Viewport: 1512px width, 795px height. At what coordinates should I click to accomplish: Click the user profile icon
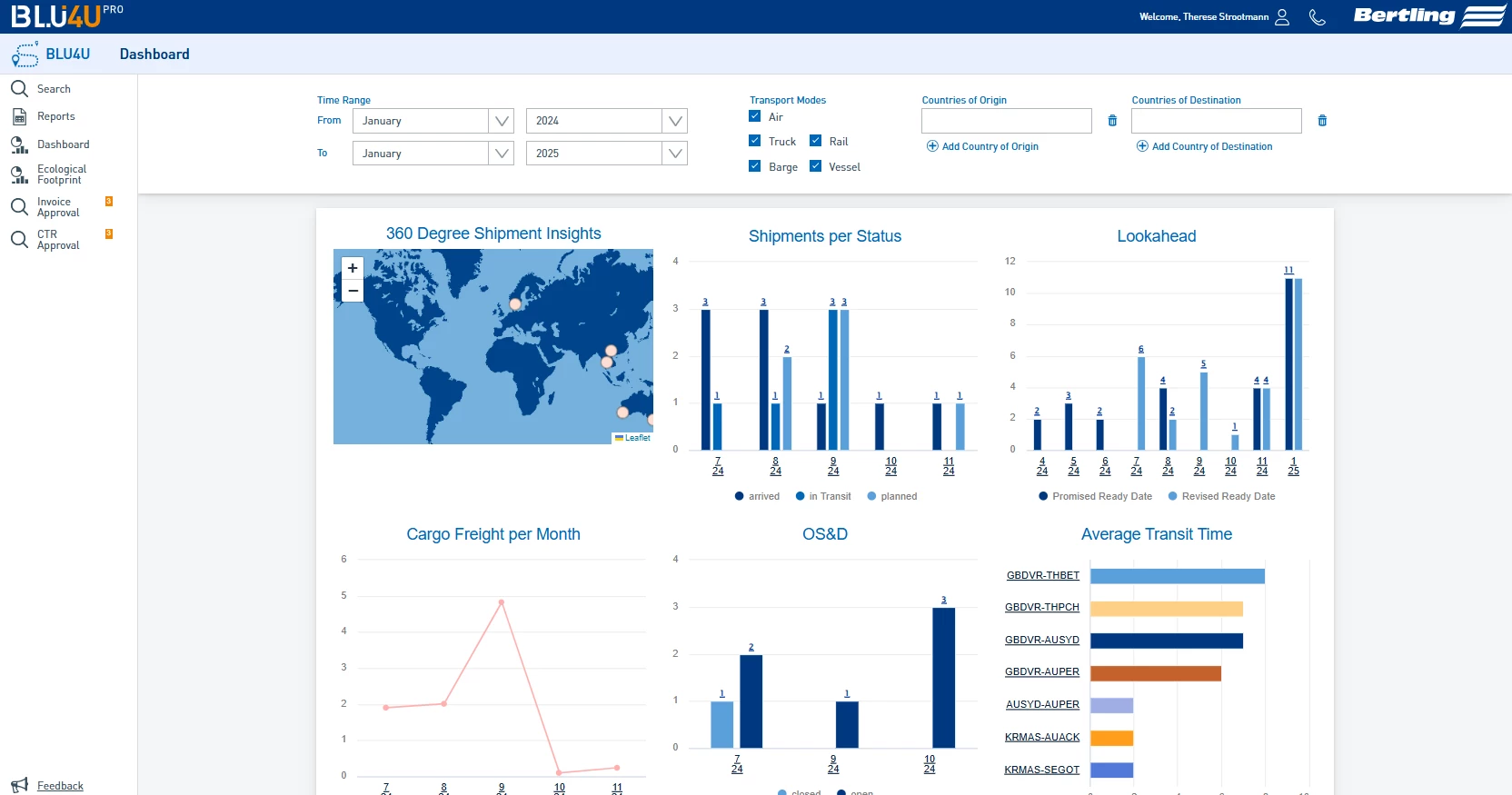pos(1282,17)
